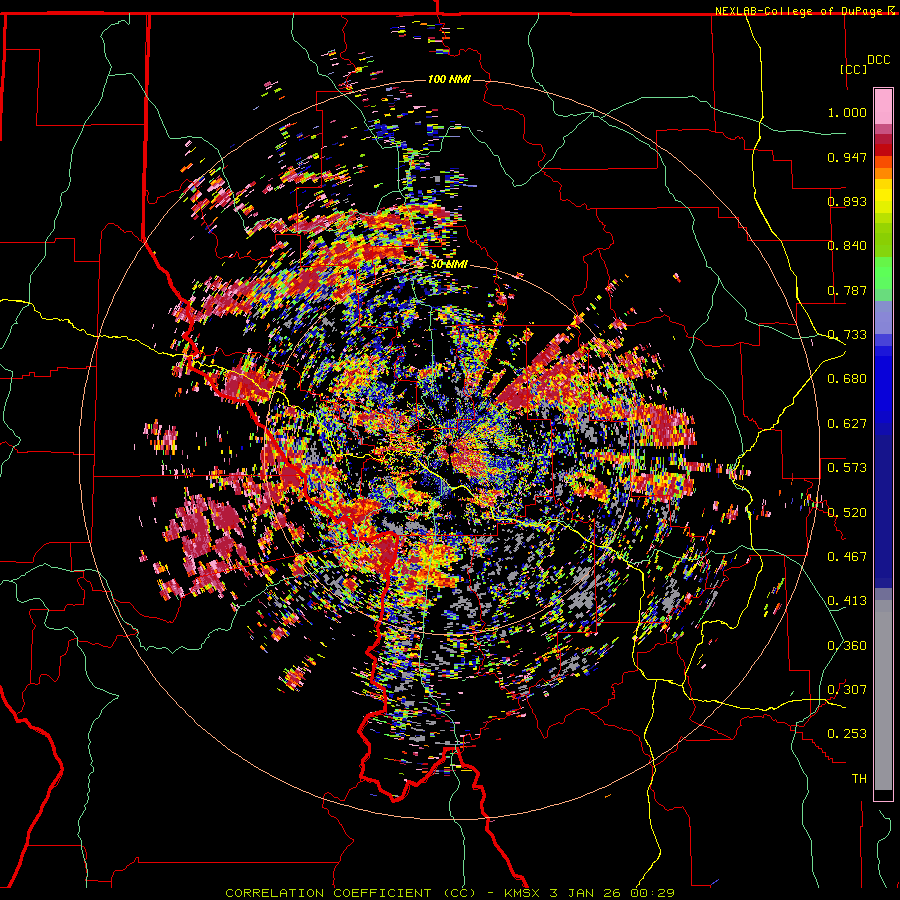This screenshot has width=900, height=900.
Task: Click the 0.947 legend value
Action: point(847,157)
